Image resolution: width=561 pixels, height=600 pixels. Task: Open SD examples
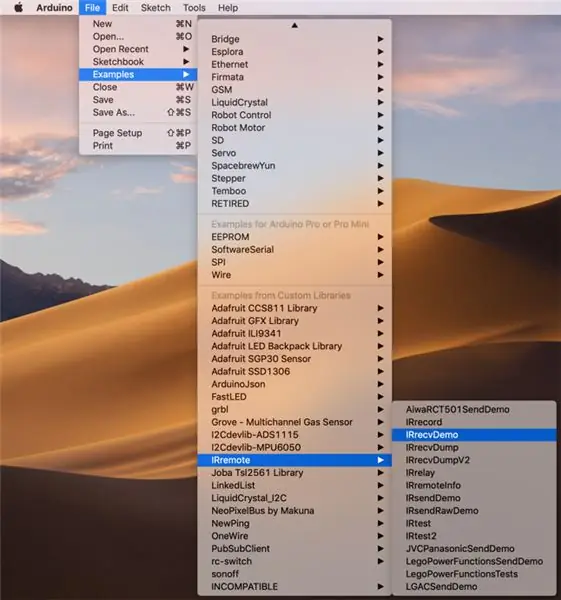294,140
